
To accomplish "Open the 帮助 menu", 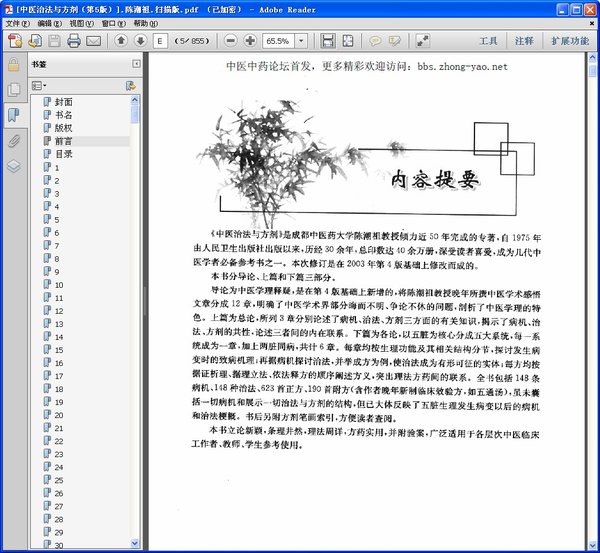I will tap(145, 23).
